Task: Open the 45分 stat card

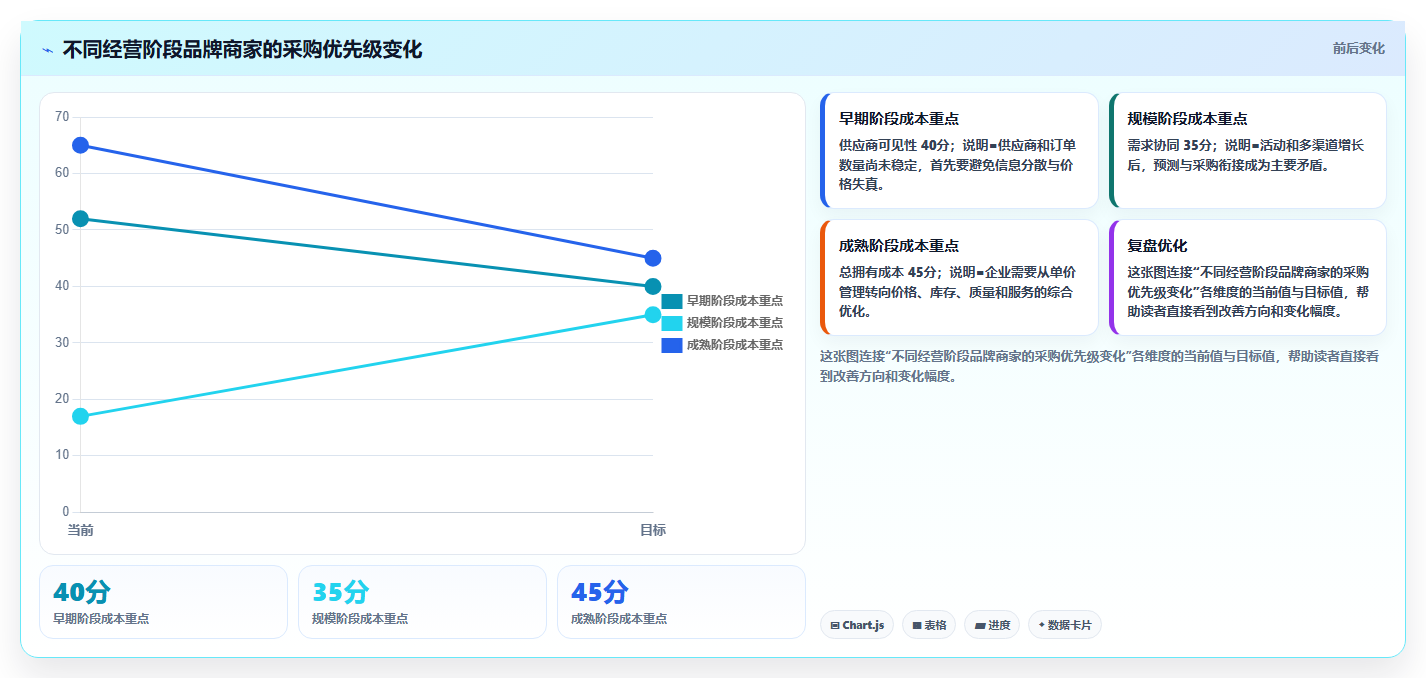Action: tap(681, 602)
